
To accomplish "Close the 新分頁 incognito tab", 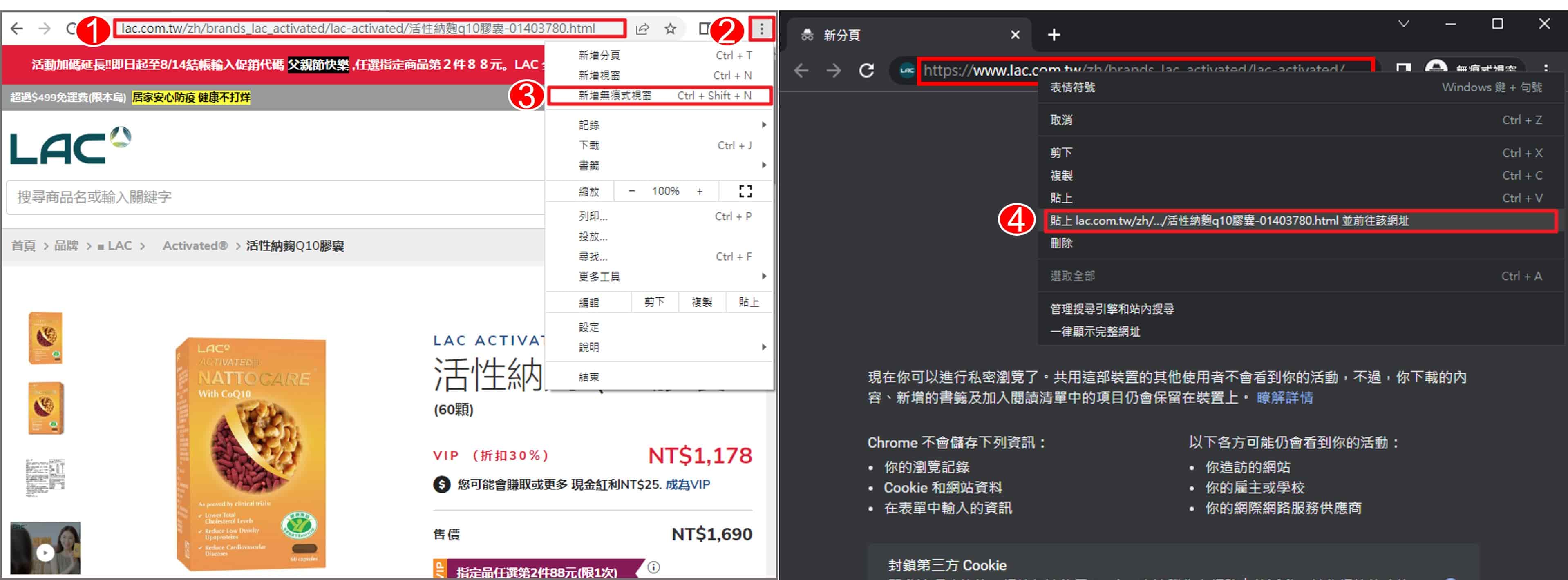I will [x=1015, y=35].
